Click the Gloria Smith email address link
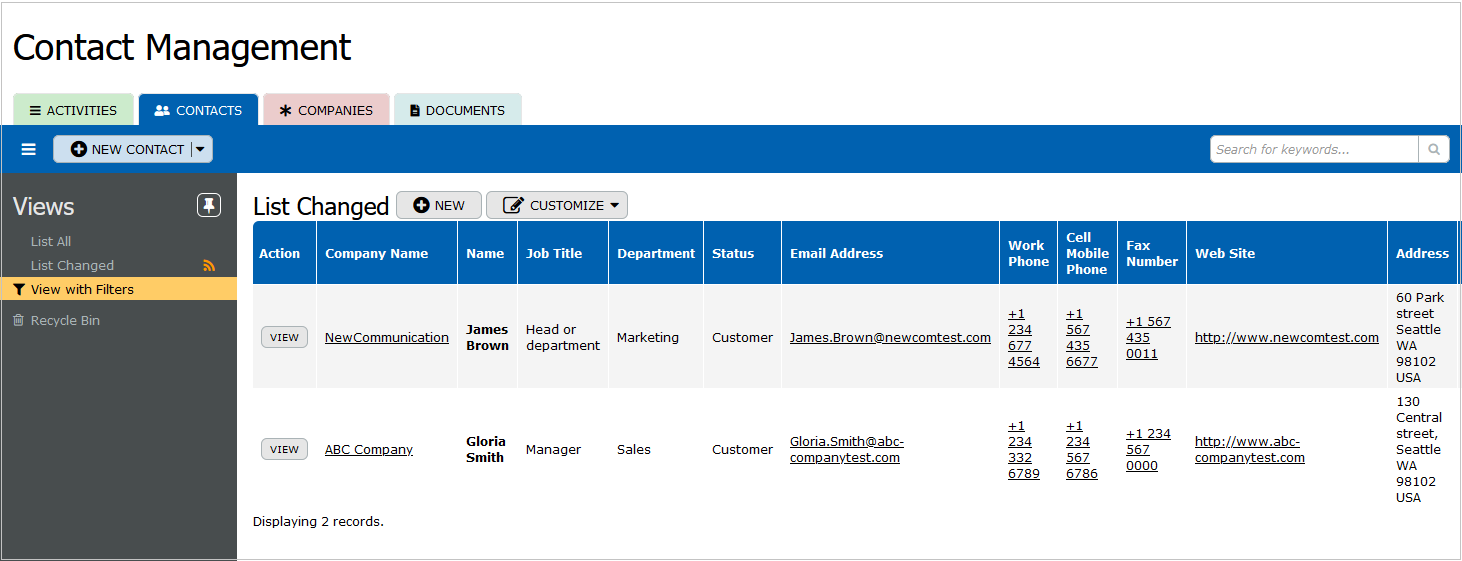 [x=846, y=449]
